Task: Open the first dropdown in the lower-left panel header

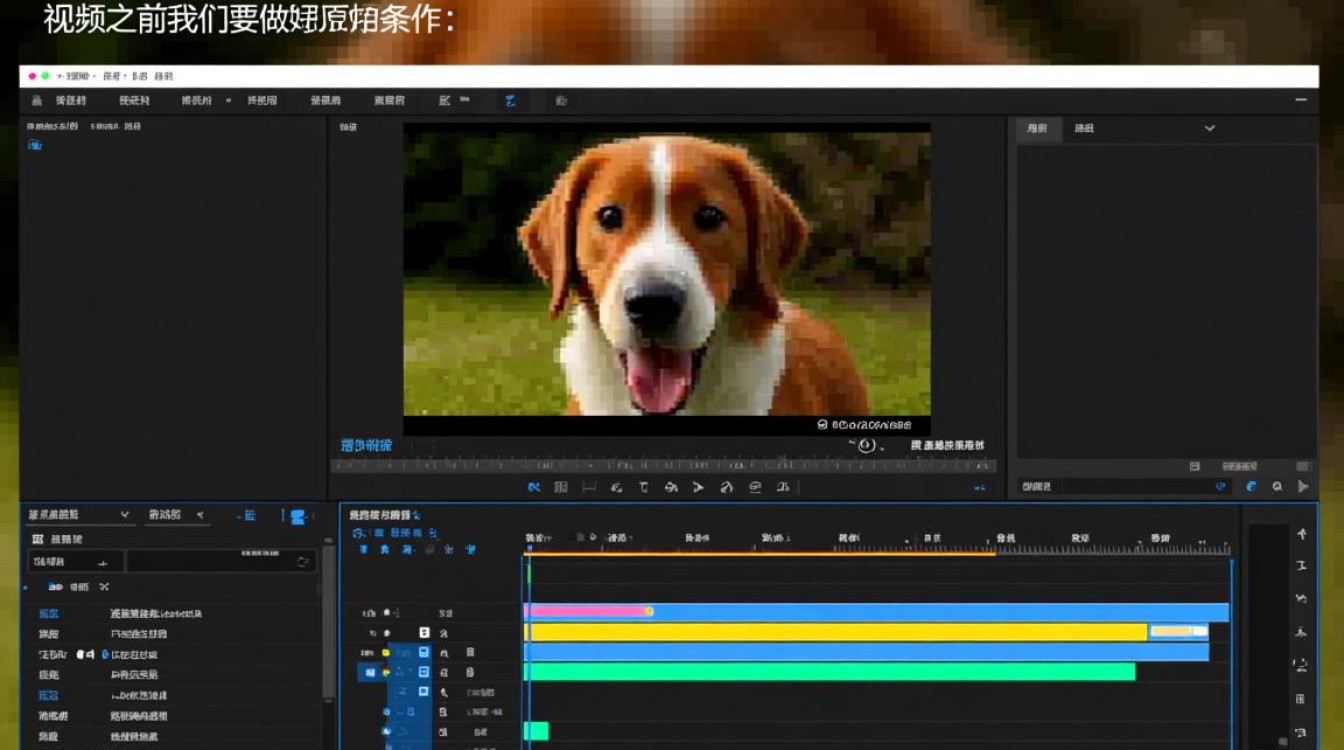Action: [x=79, y=515]
